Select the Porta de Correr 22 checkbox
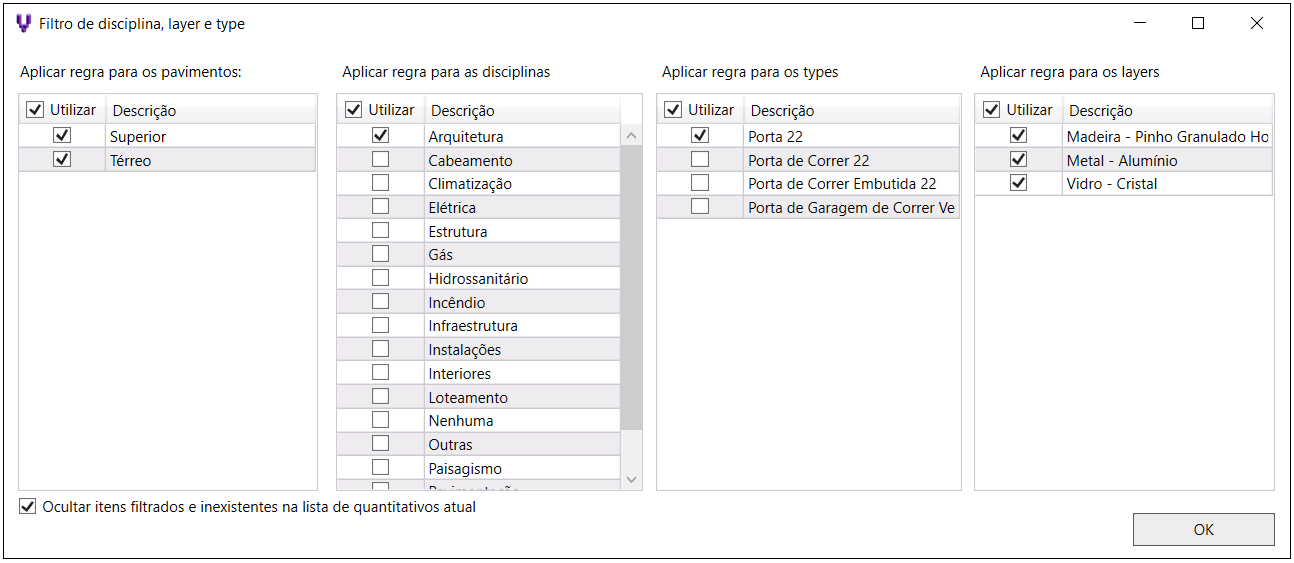The height and width of the screenshot is (563, 1294). coord(700,159)
